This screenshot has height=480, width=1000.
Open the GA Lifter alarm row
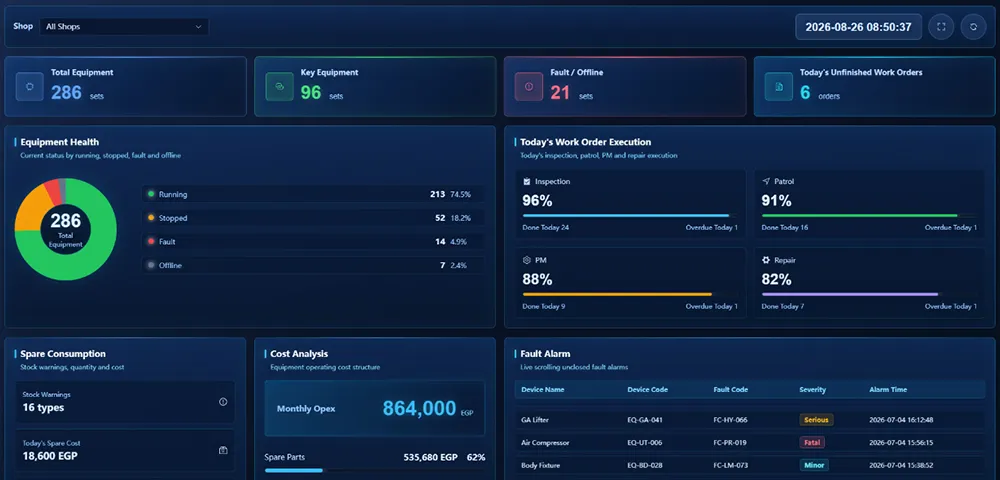(749, 420)
